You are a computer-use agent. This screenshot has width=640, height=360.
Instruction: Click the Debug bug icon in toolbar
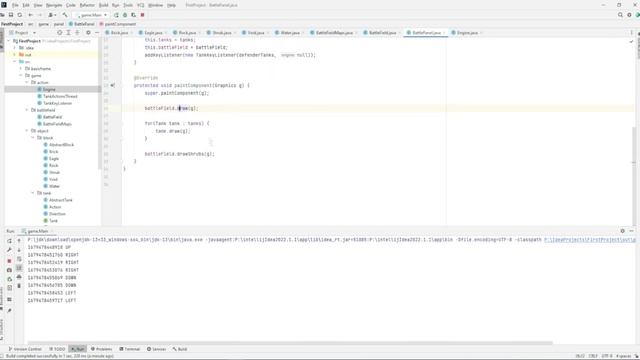coord(125,15)
